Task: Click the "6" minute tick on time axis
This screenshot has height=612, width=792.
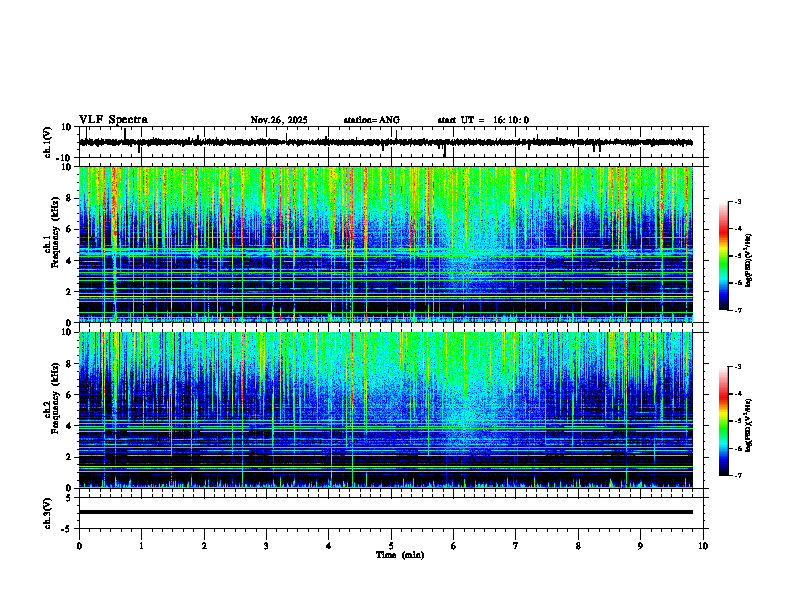Action: pos(454,546)
